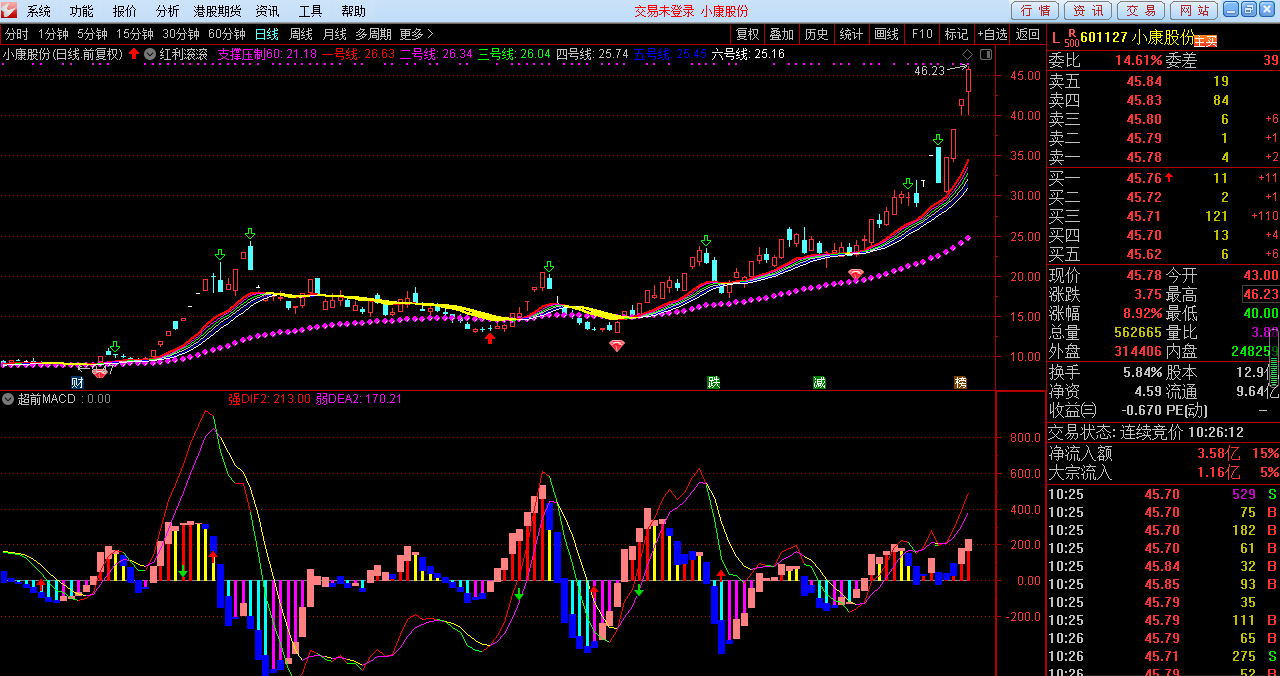Switch to the 30分钟 period
1280x676 pixels.
[x=181, y=34]
